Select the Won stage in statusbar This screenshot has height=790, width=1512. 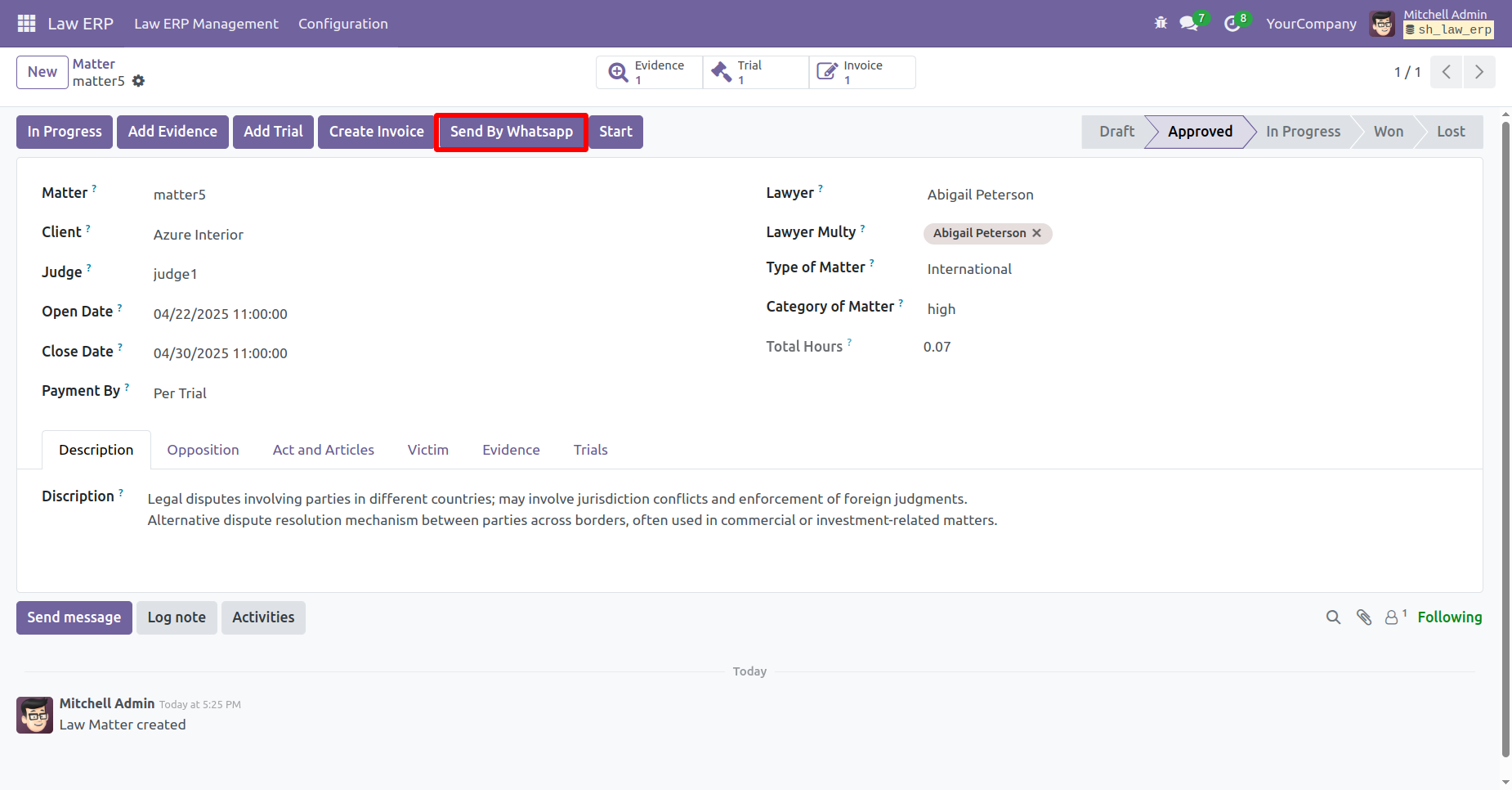1388,132
